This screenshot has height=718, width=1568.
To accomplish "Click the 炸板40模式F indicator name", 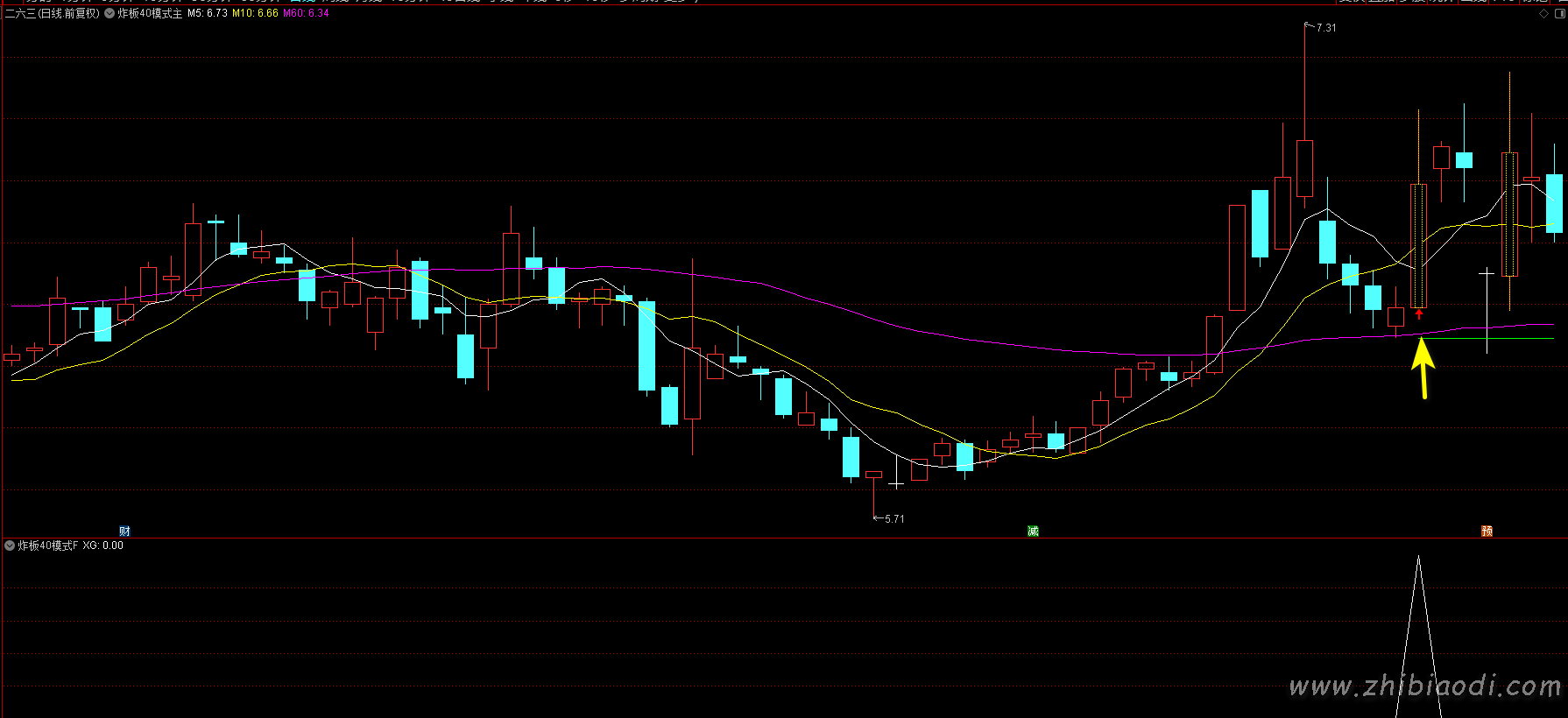I will [x=48, y=546].
